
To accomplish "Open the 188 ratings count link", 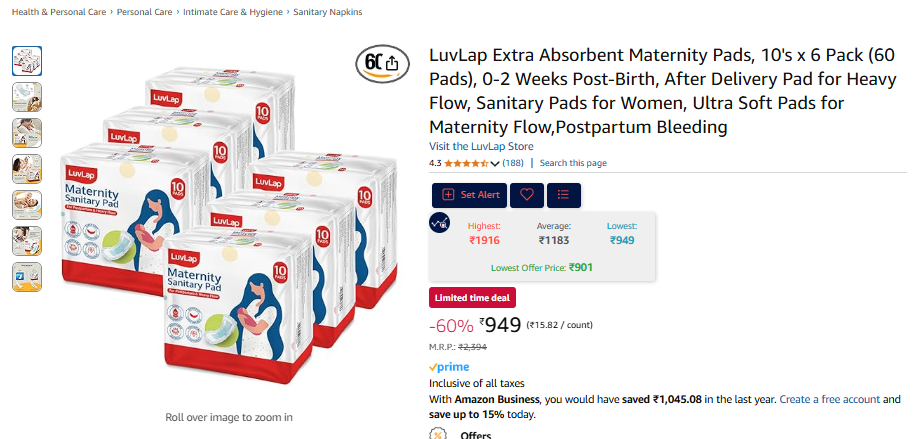I will tap(513, 163).
